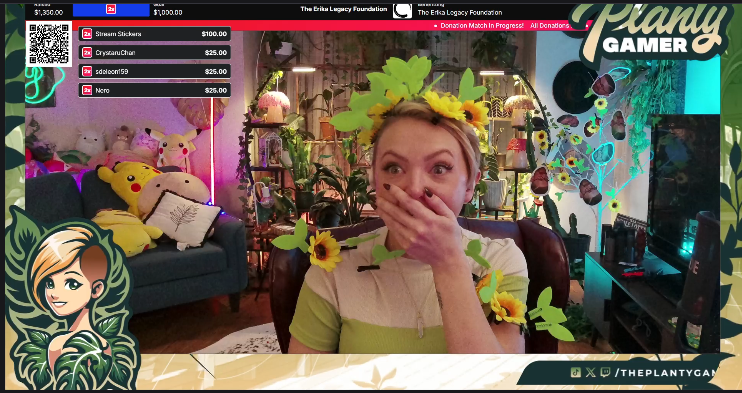
Task: Click the 2x icon next to CrystaruChan
Action: pyautogui.click(x=87, y=53)
